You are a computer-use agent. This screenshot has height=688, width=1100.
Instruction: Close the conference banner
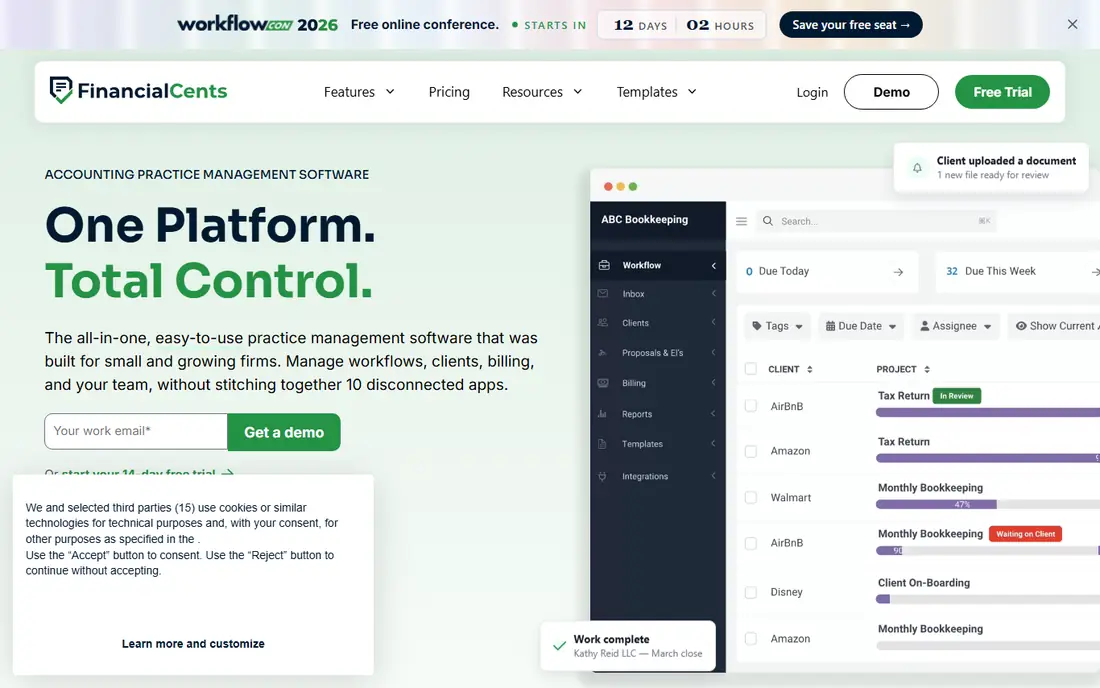pyautogui.click(x=1072, y=25)
